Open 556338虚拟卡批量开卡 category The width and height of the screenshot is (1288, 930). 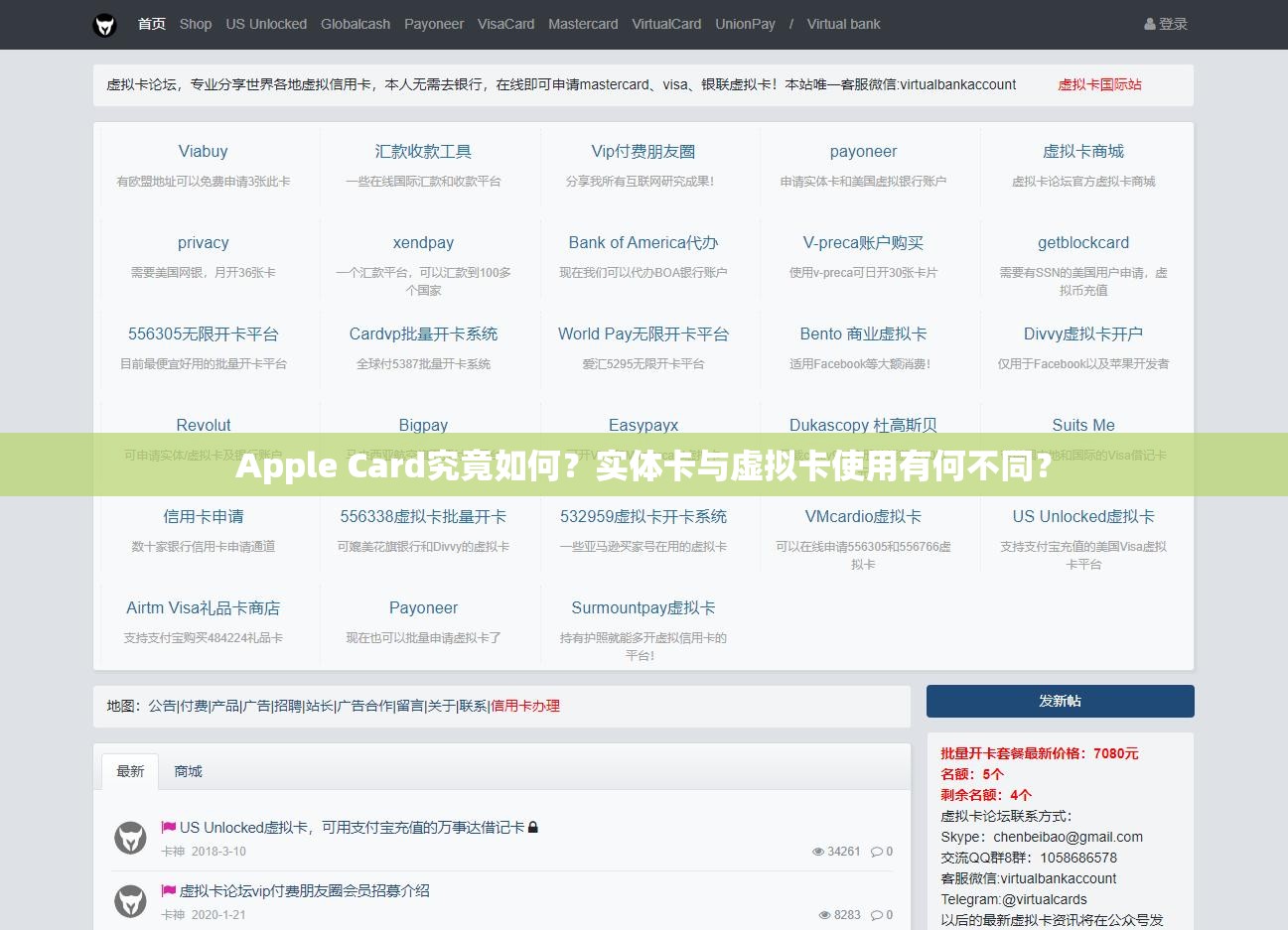[x=423, y=516]
